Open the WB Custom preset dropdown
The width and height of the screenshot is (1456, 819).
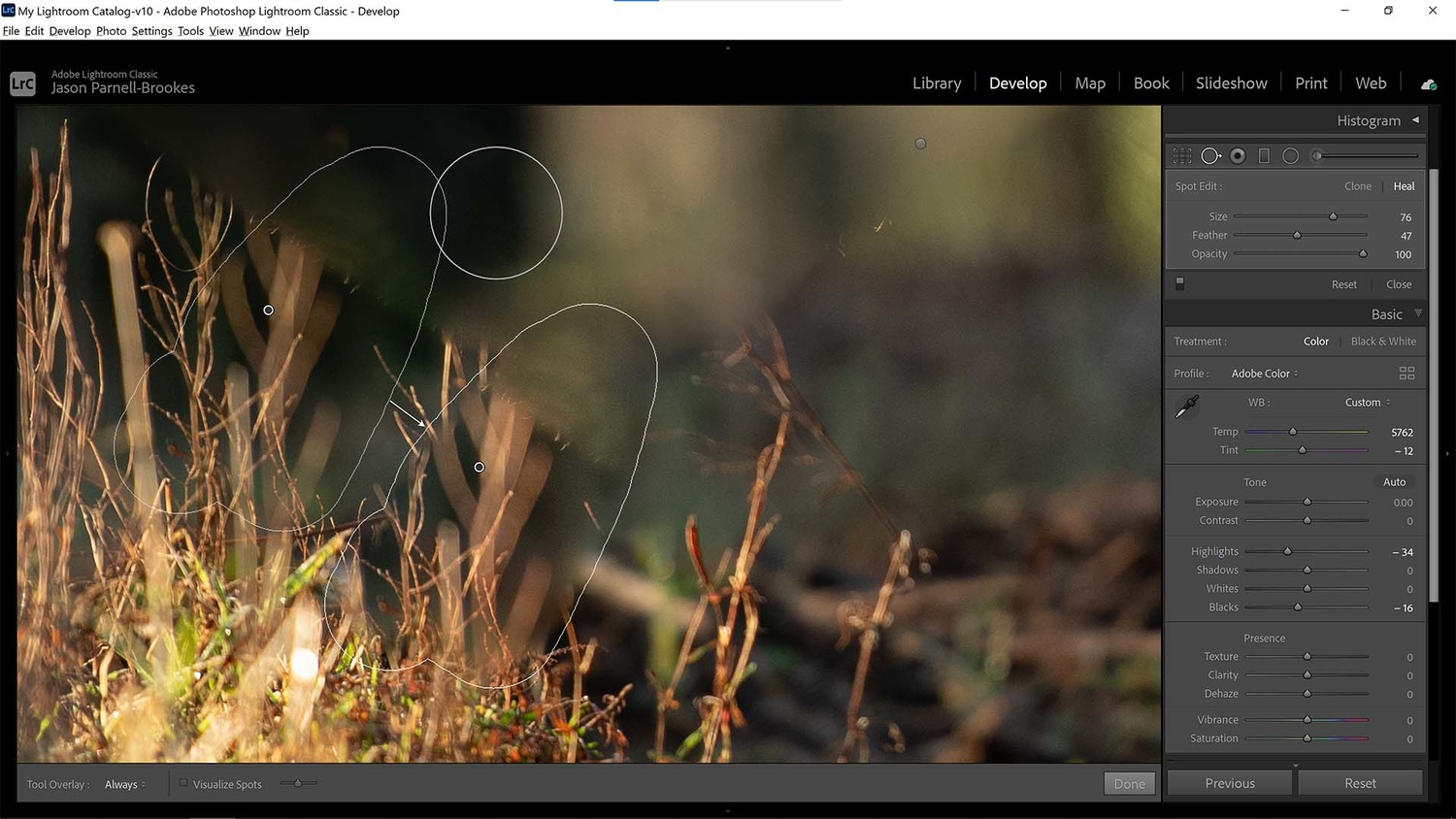click(1368, 403)
